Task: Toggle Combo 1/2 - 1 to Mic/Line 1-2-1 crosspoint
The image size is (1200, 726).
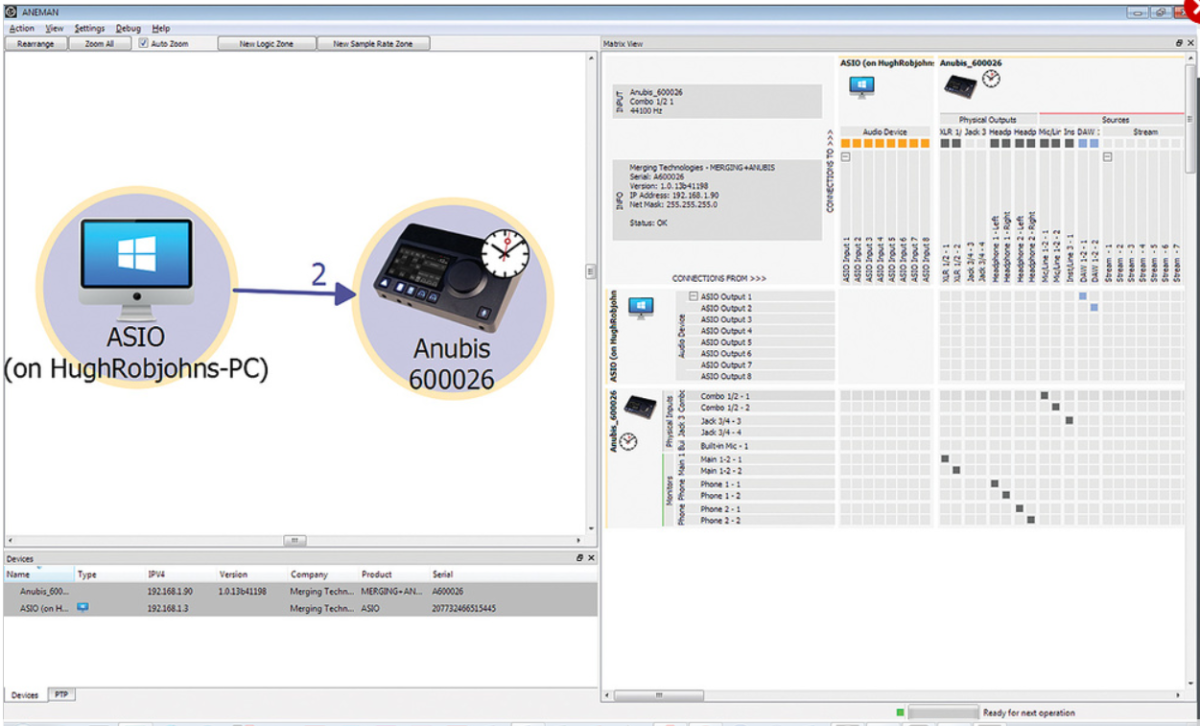Action: point(1045,396)
